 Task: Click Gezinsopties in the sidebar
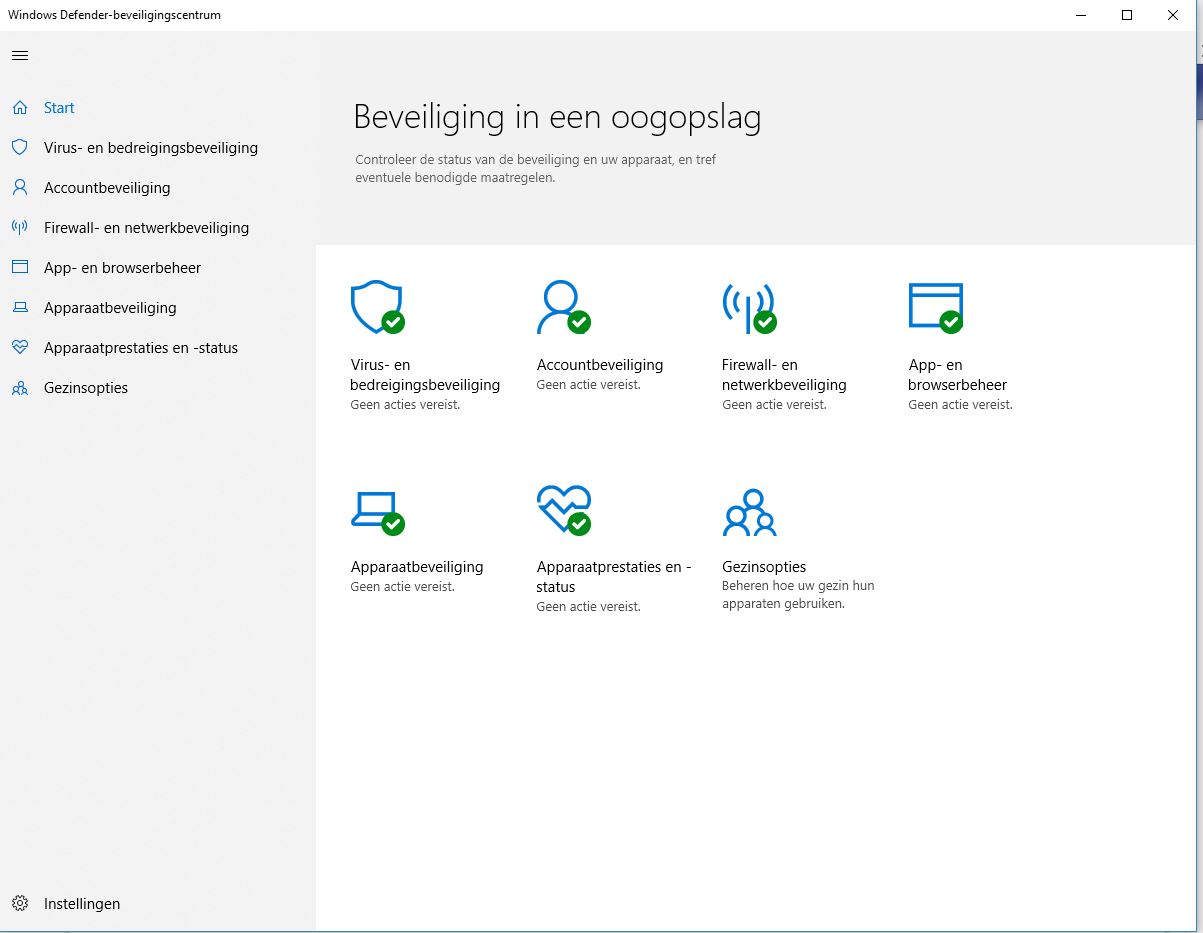pyautogui.click(x=86, y=388)
